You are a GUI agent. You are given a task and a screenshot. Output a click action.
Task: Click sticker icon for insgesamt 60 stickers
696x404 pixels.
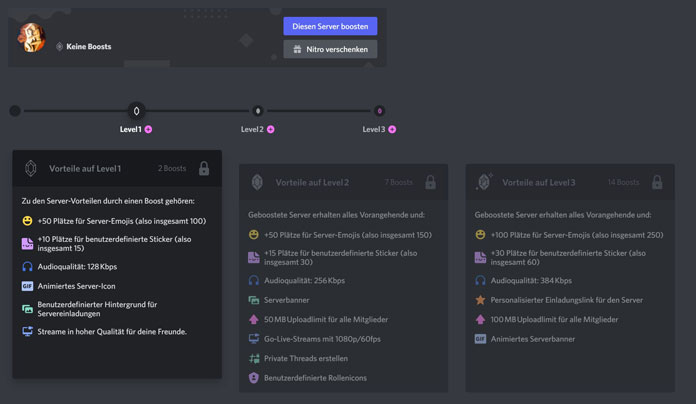(x=480, y=257)
